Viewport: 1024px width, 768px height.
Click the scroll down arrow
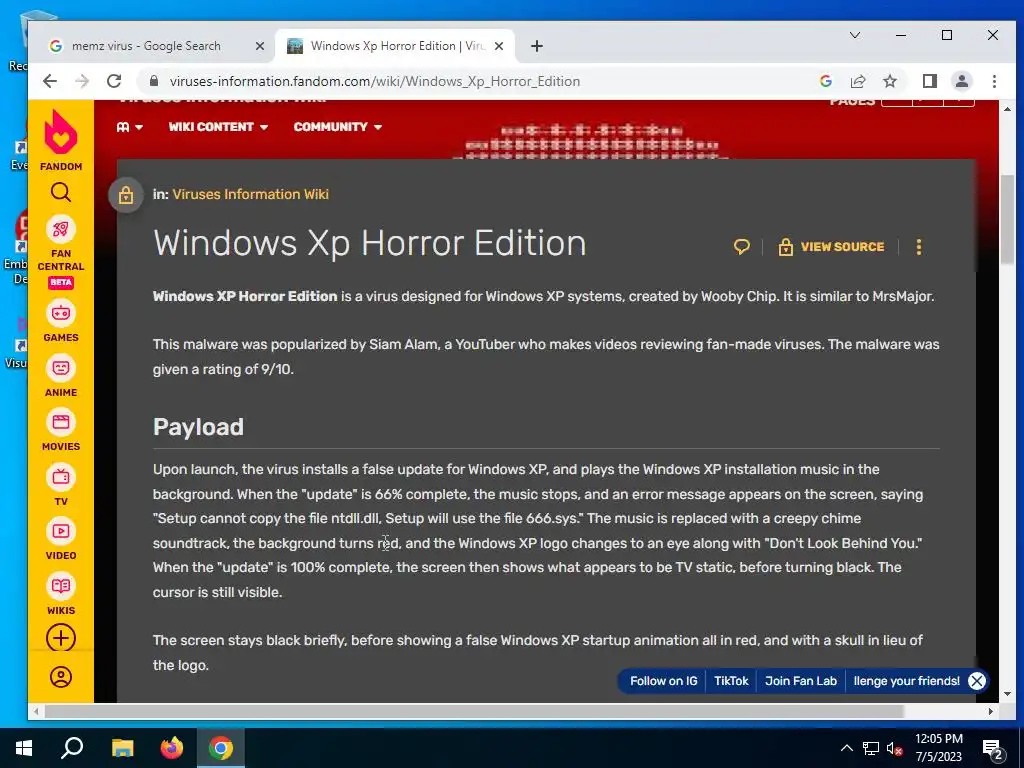(x=1006, y=694)
